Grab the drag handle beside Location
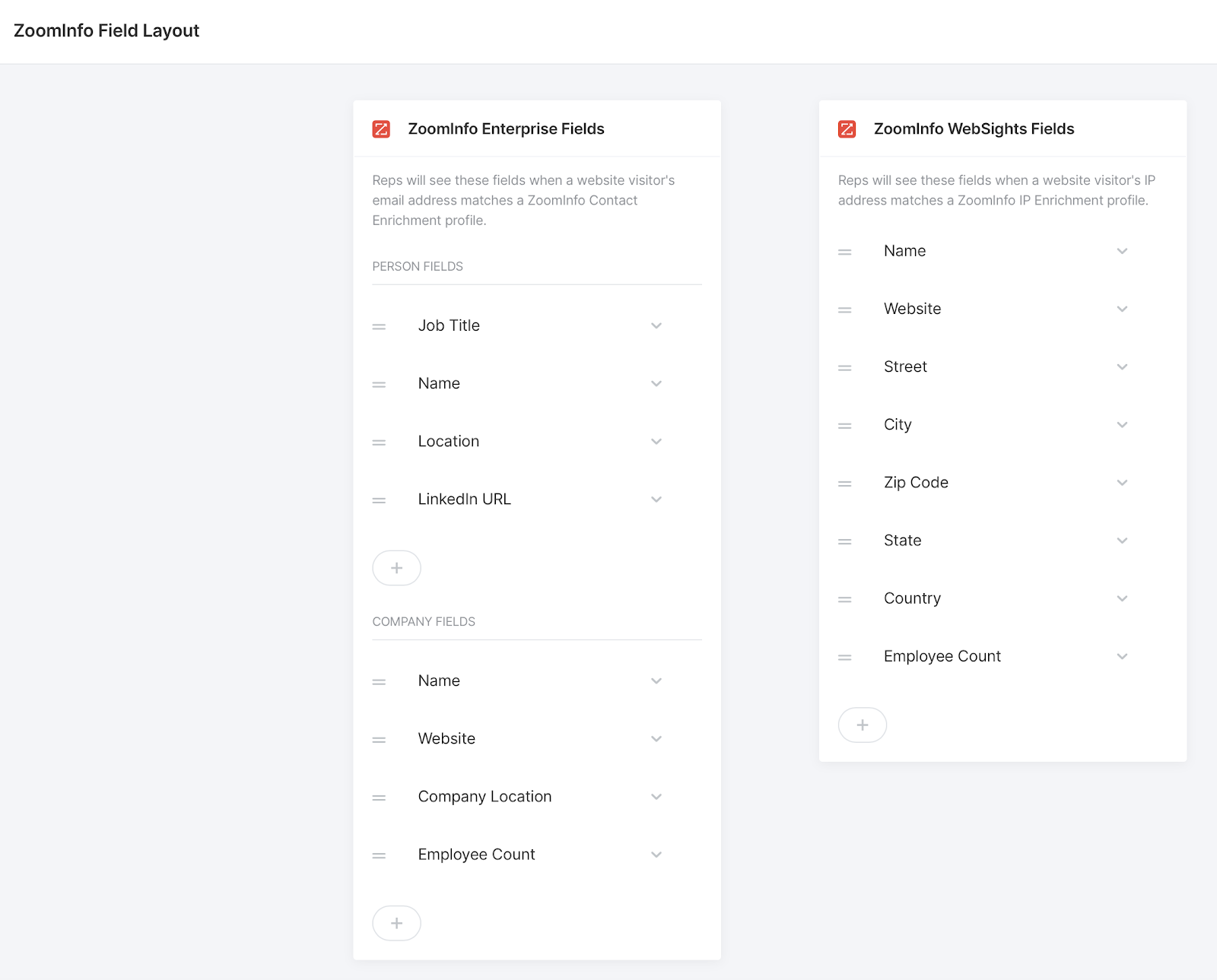Screen dimensions: 1217x980 tap(379, 442)
